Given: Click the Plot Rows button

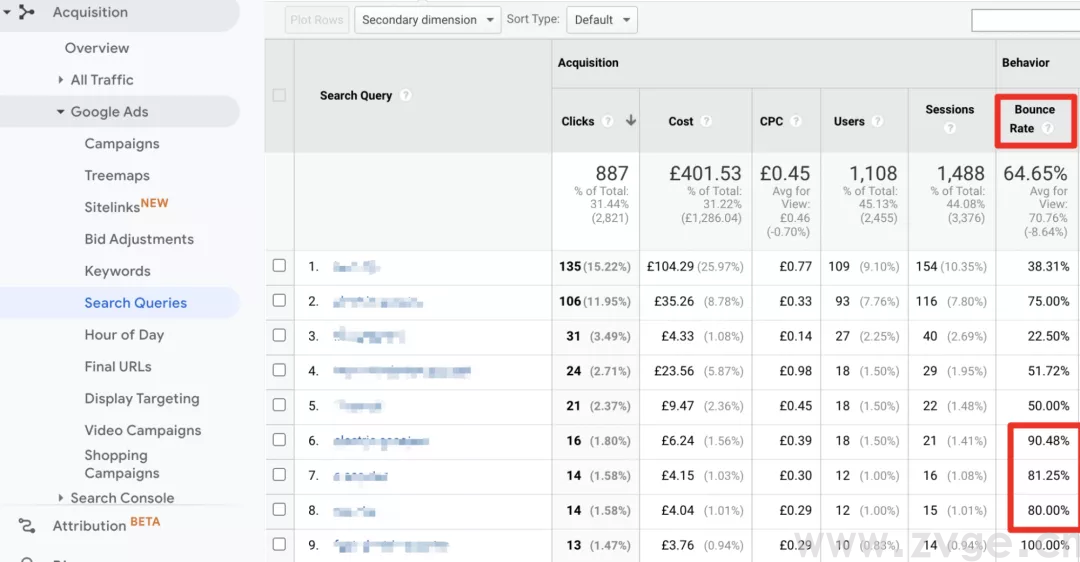Looking at the screenshot, I should pyautogui.click(x=316, y=20).
